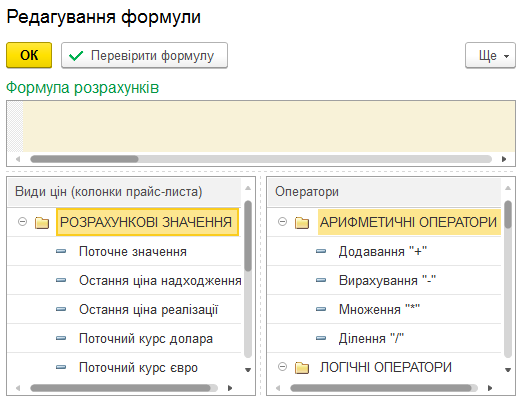Click operators list horizontal scrollbar thumb
The width and height of the screenshot is (522, 396).
pyautogui.click(x=381, y=388)
